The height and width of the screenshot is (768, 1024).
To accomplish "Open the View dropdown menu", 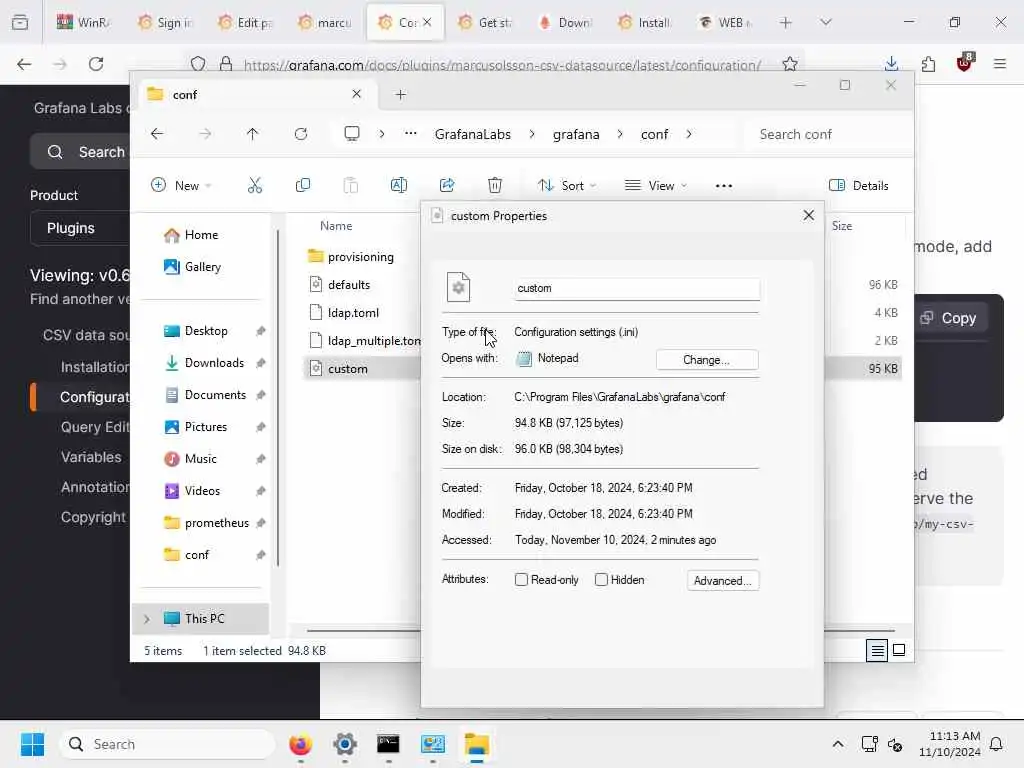I will (x=655, y=185).
